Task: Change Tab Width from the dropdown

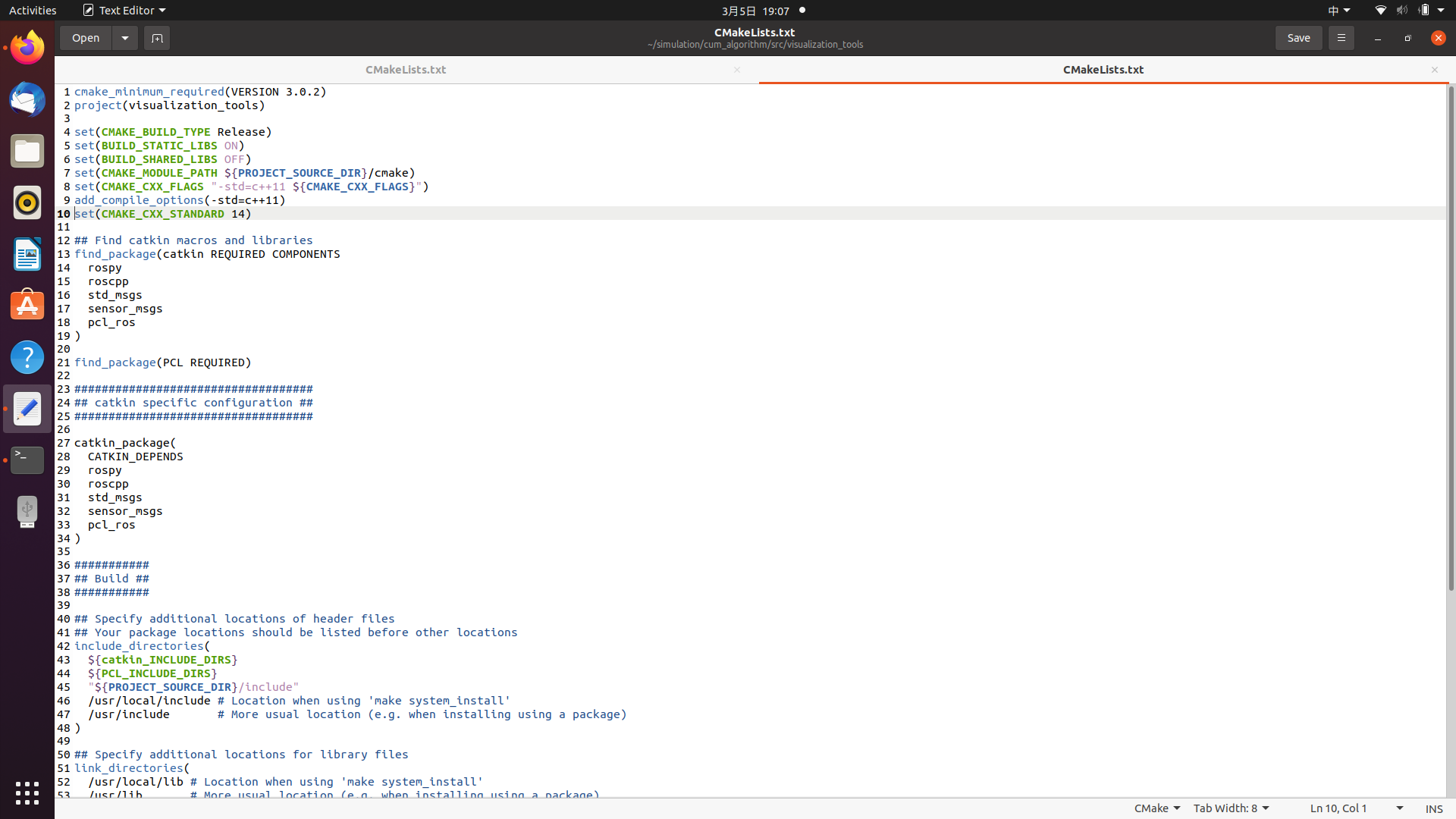Action: [x=1230, y=808]
